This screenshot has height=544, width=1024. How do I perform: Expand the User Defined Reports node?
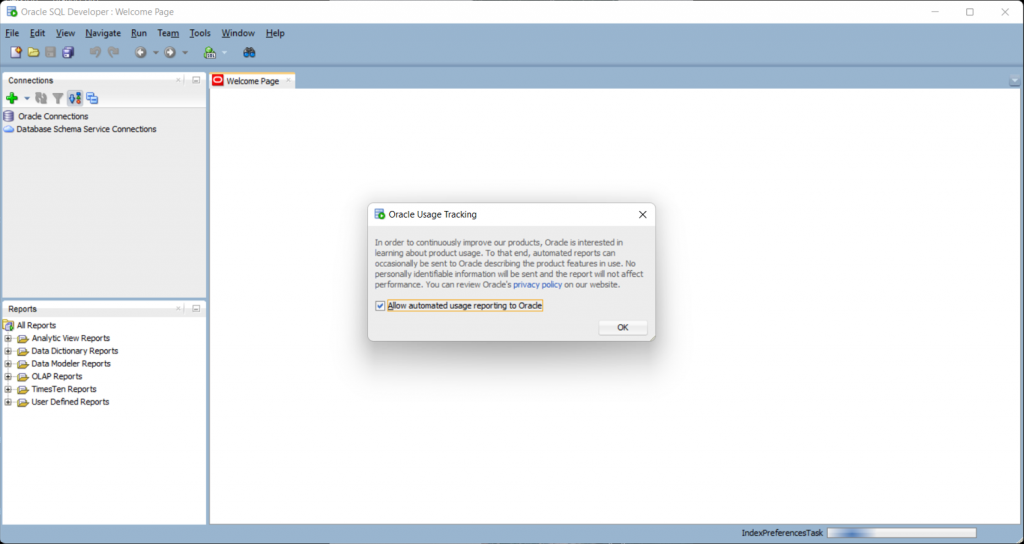pyautogui.click(x=8, y=402)
